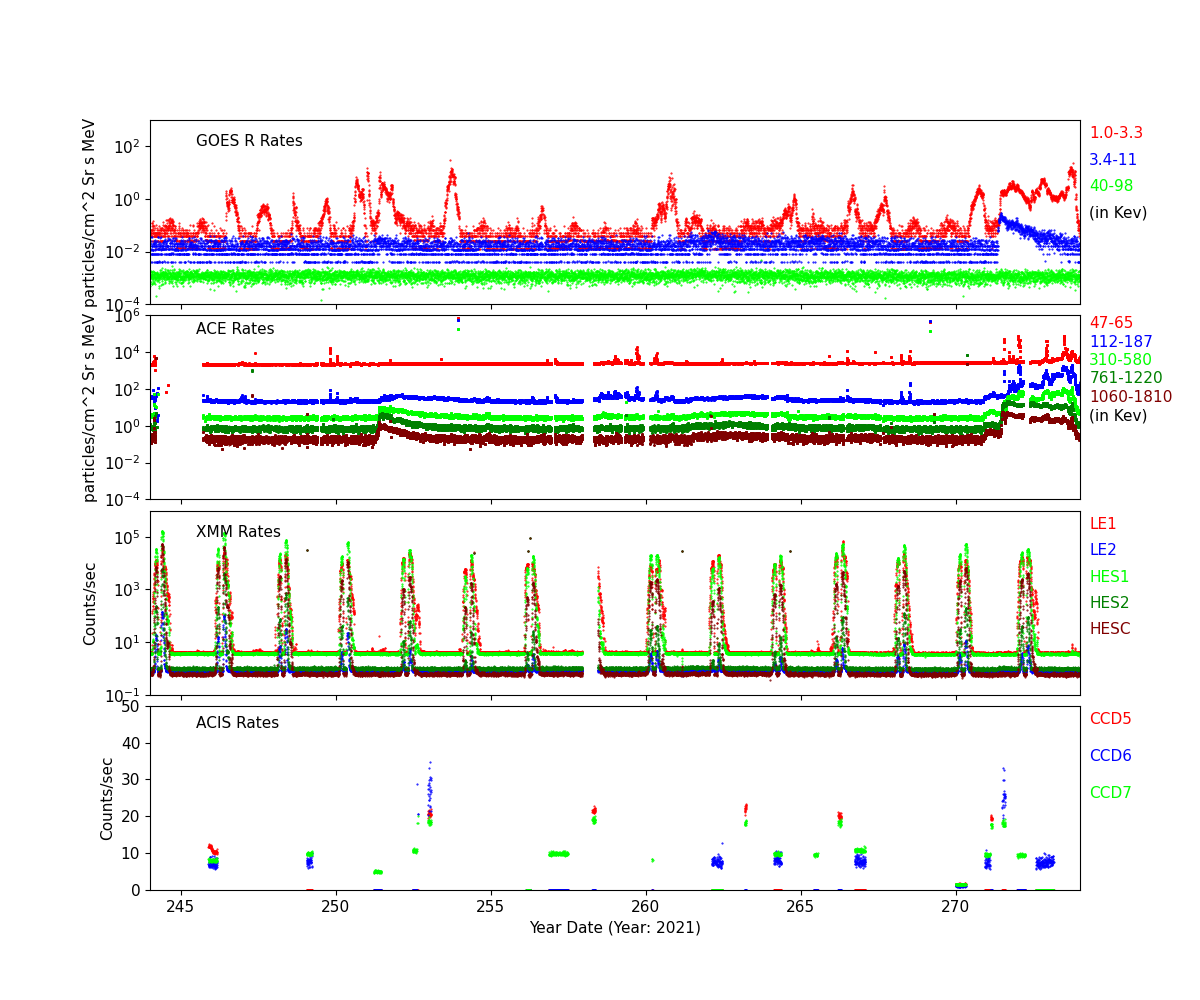Click the "GOES R Rates" panel title
This screenshot has height=1000, width=1200.
point(249,141)
